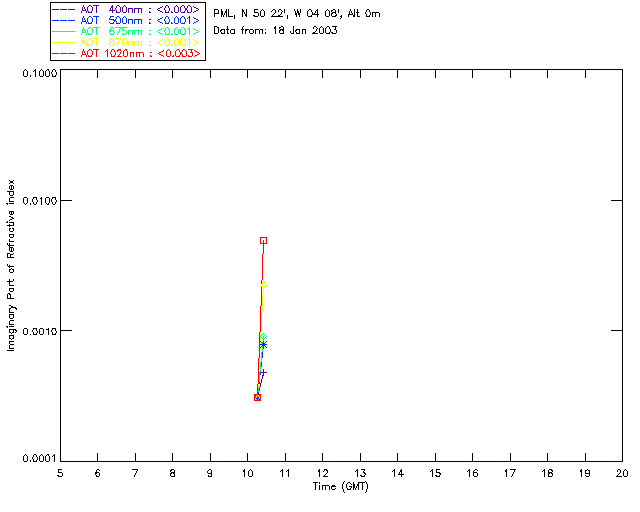Image resolution: width=640 pixels, height=512 pixels.
Task: Click the blue dashed line sample in legend
Action: click(64, 20)
